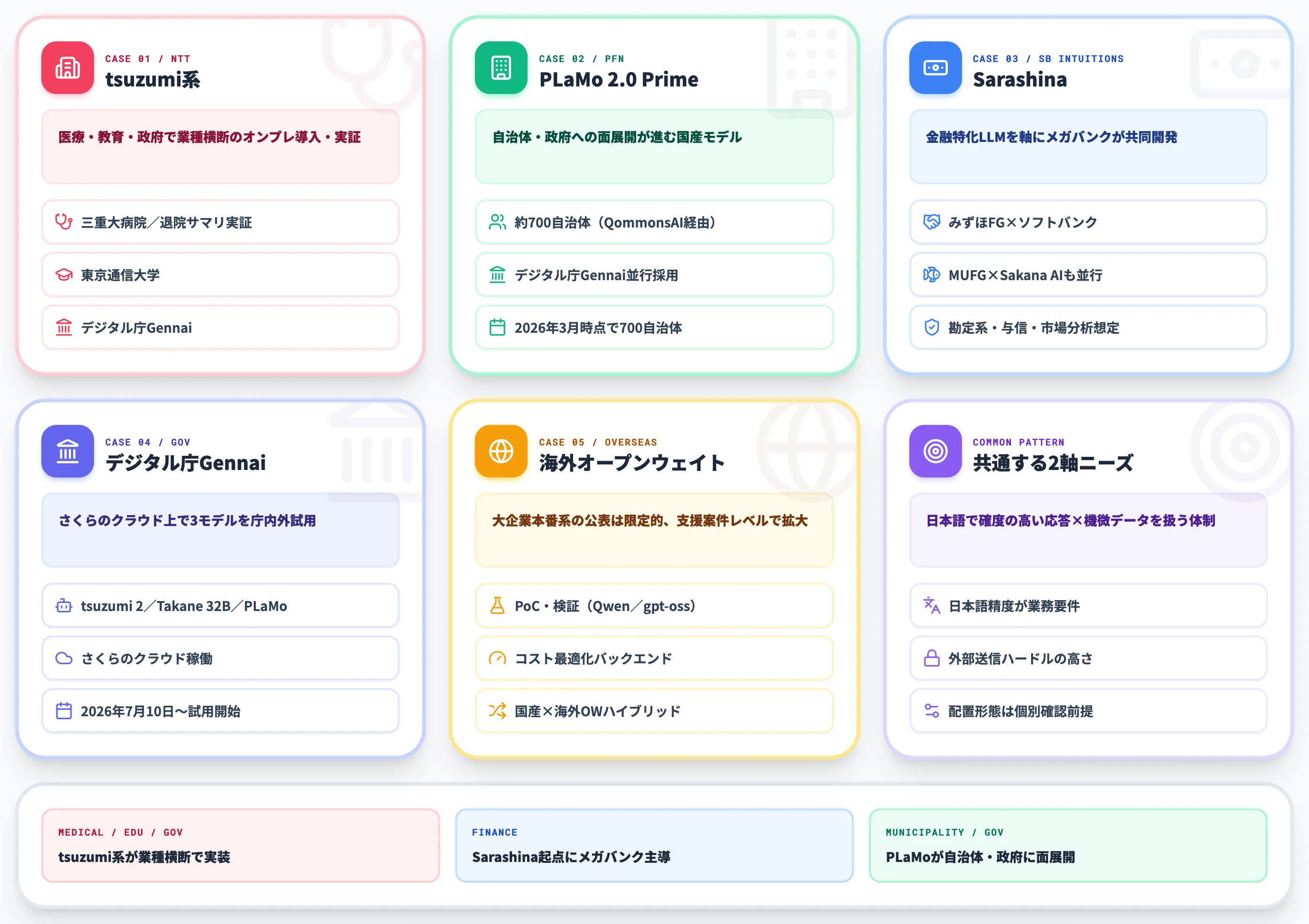
Task: Click the purple target icon for 共通する2軸ニーズ
Action: tap(935, 452)
